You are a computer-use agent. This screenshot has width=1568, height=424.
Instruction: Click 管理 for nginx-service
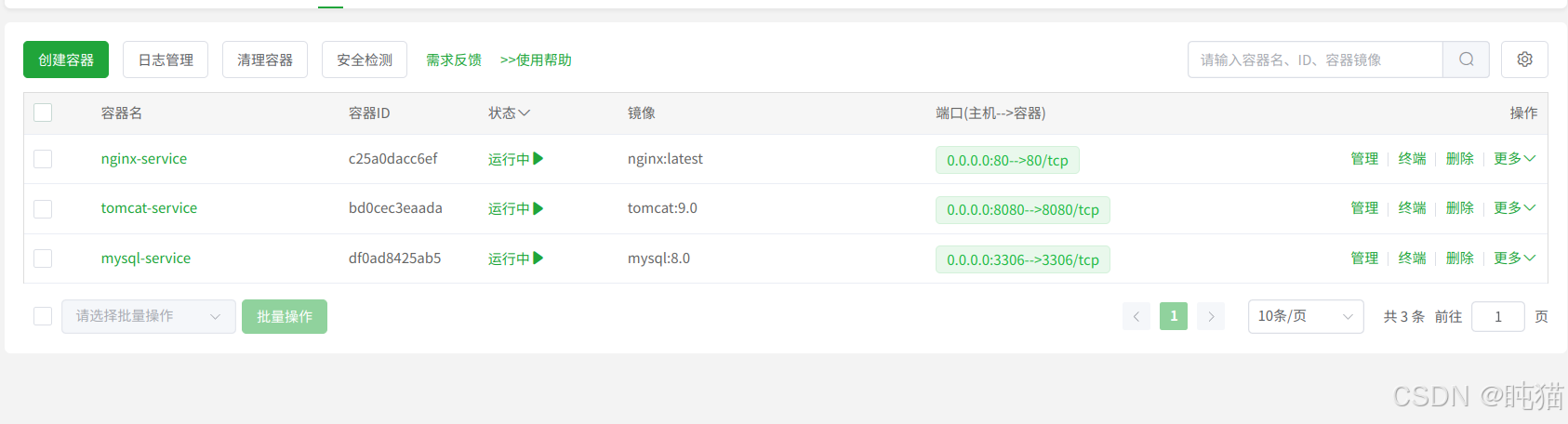(x=1364, y=159)
